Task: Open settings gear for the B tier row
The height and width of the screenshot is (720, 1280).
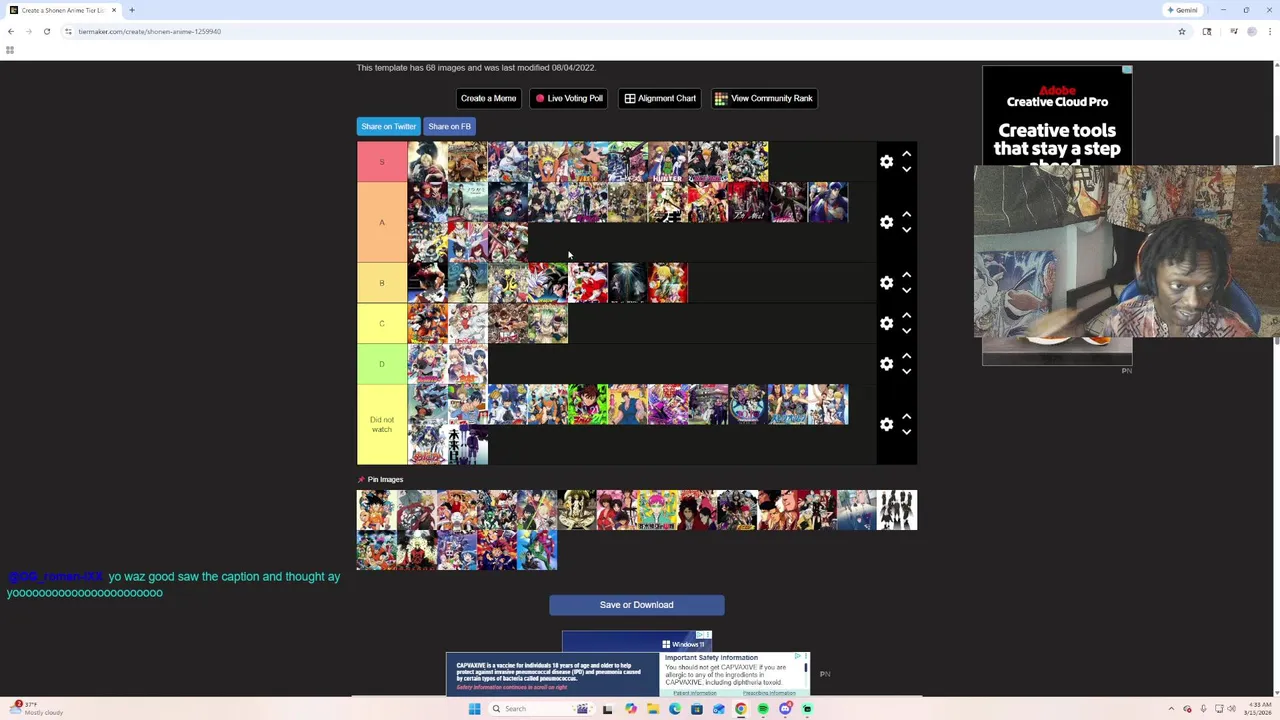Action: pyautogui.click(x=886, y=283)
